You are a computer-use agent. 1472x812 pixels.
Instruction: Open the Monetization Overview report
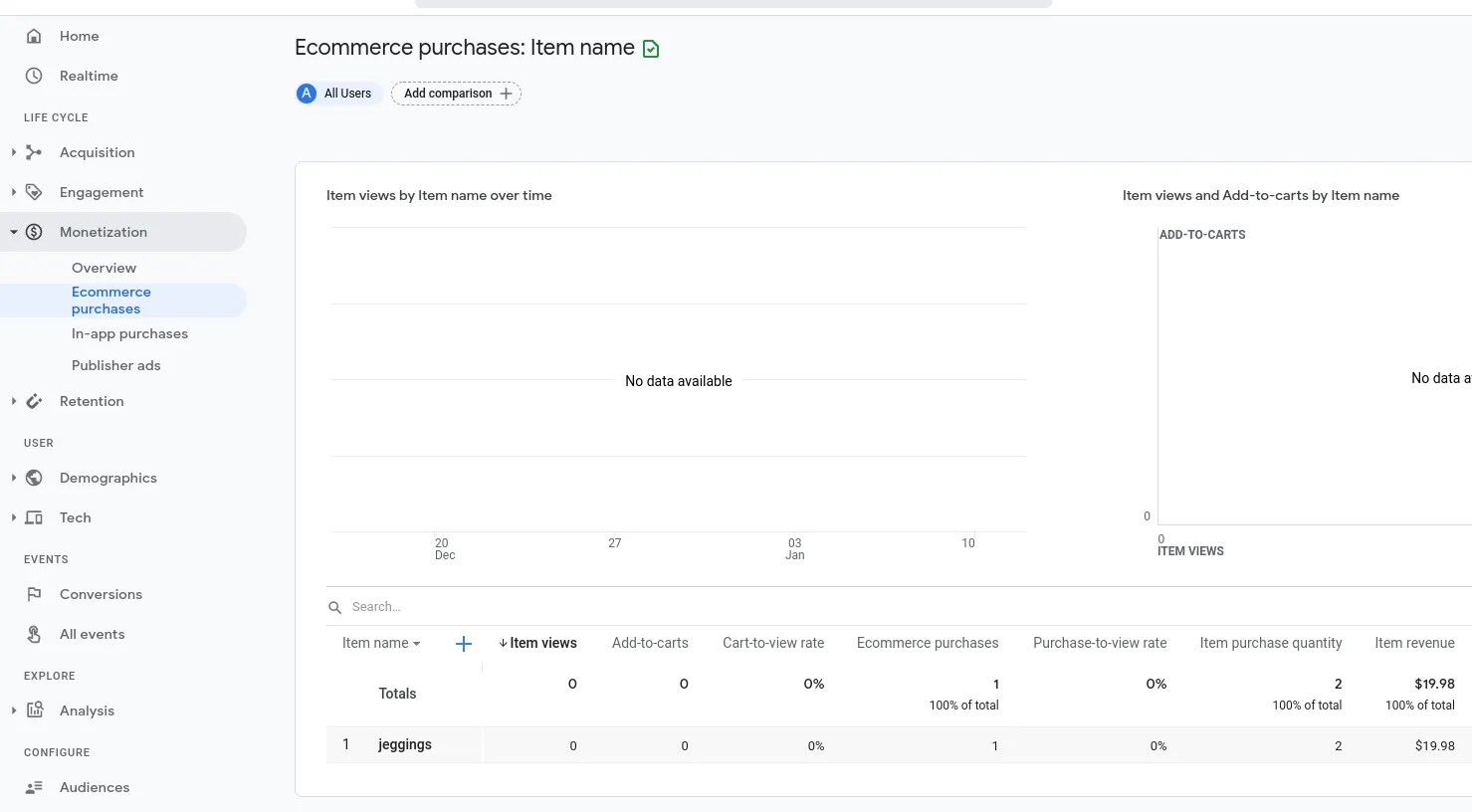[x=104, y=268]
